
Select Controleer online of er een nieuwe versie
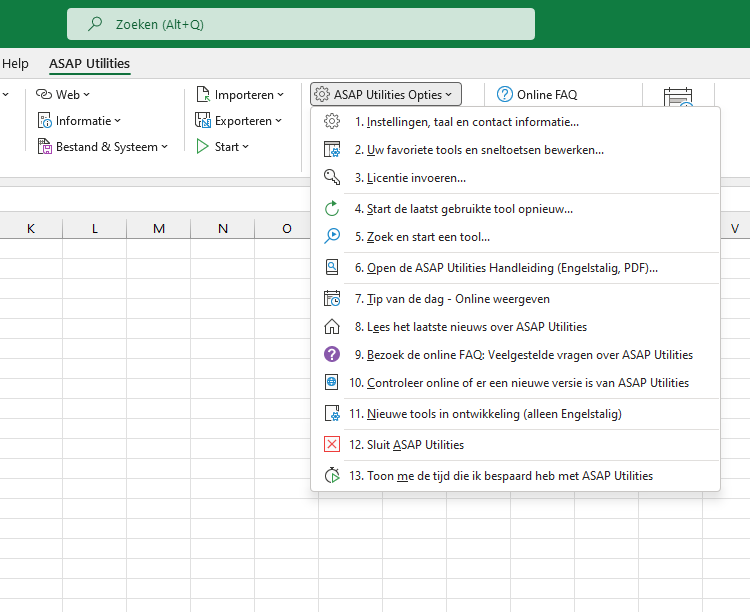point(515,382)
